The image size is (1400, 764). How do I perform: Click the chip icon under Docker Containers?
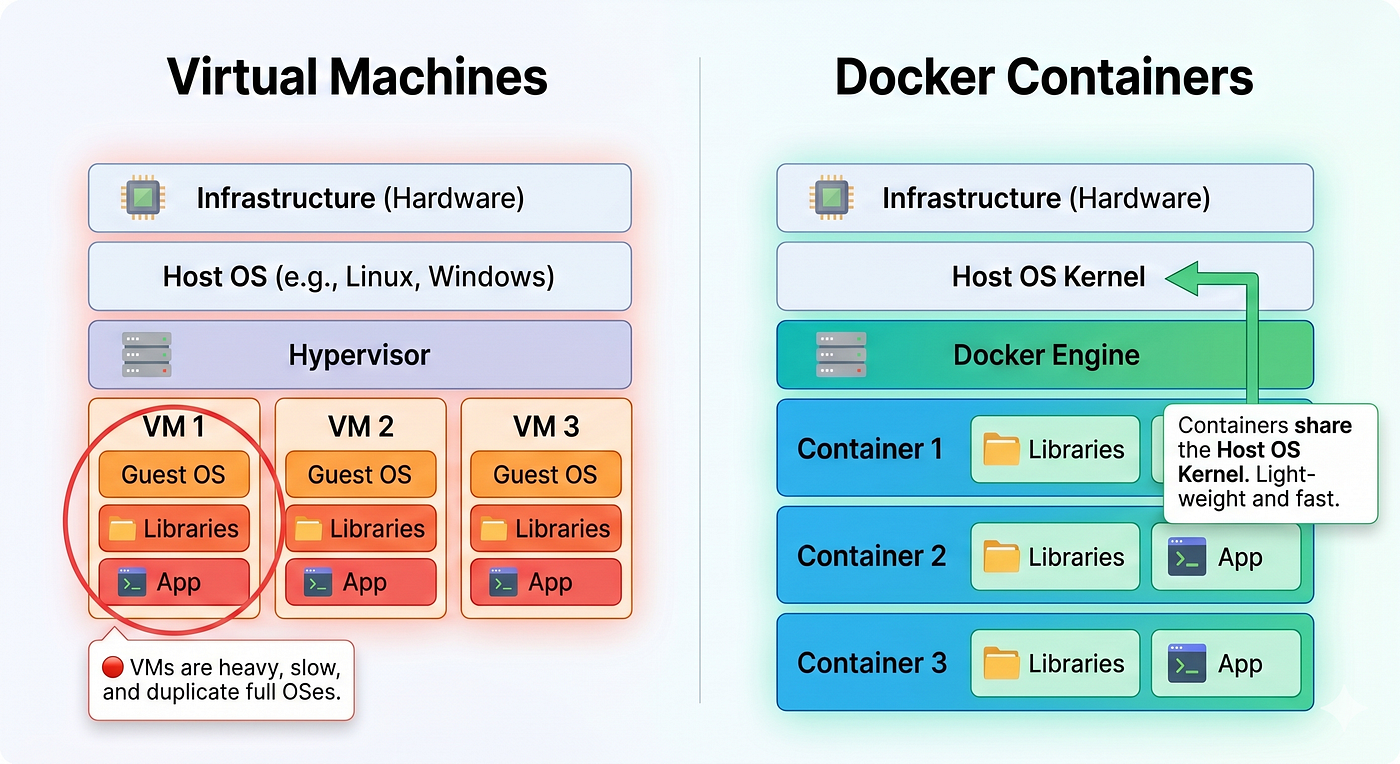(831, 198)
